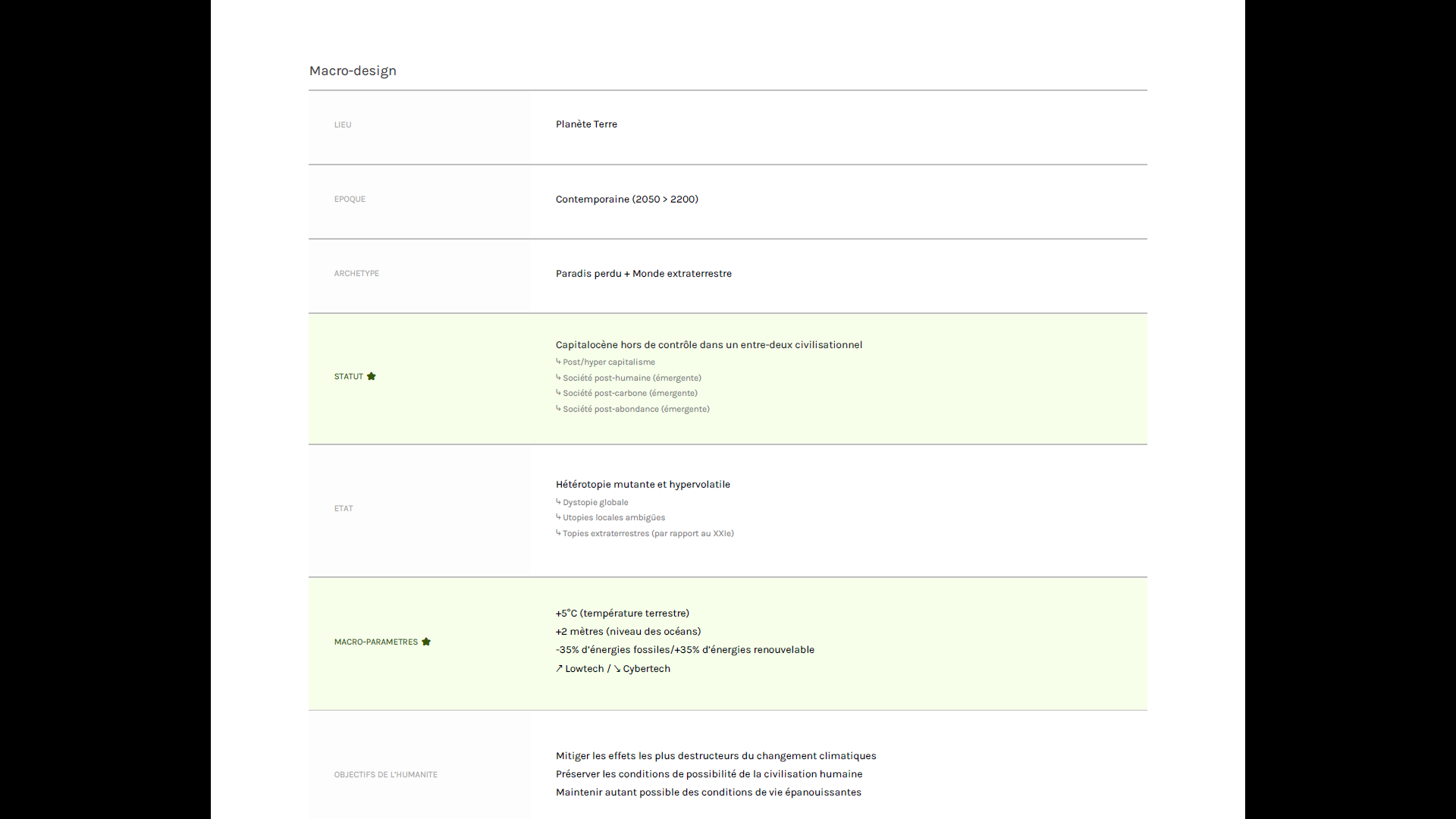The height and width of the screenshot is (819, 1456).
Task: Click Contemporaine (2050 > 2200) value
Action: tap(626, 199)
